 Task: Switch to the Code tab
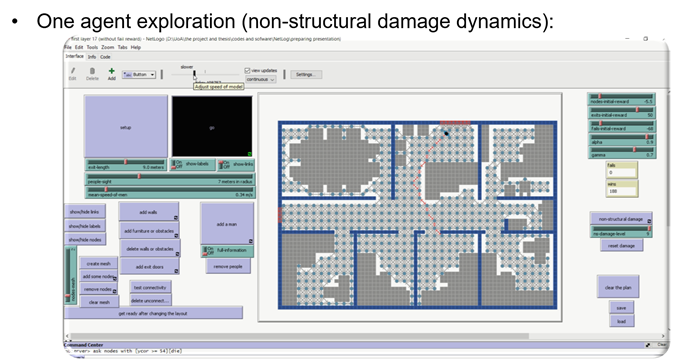click(105, 57)
